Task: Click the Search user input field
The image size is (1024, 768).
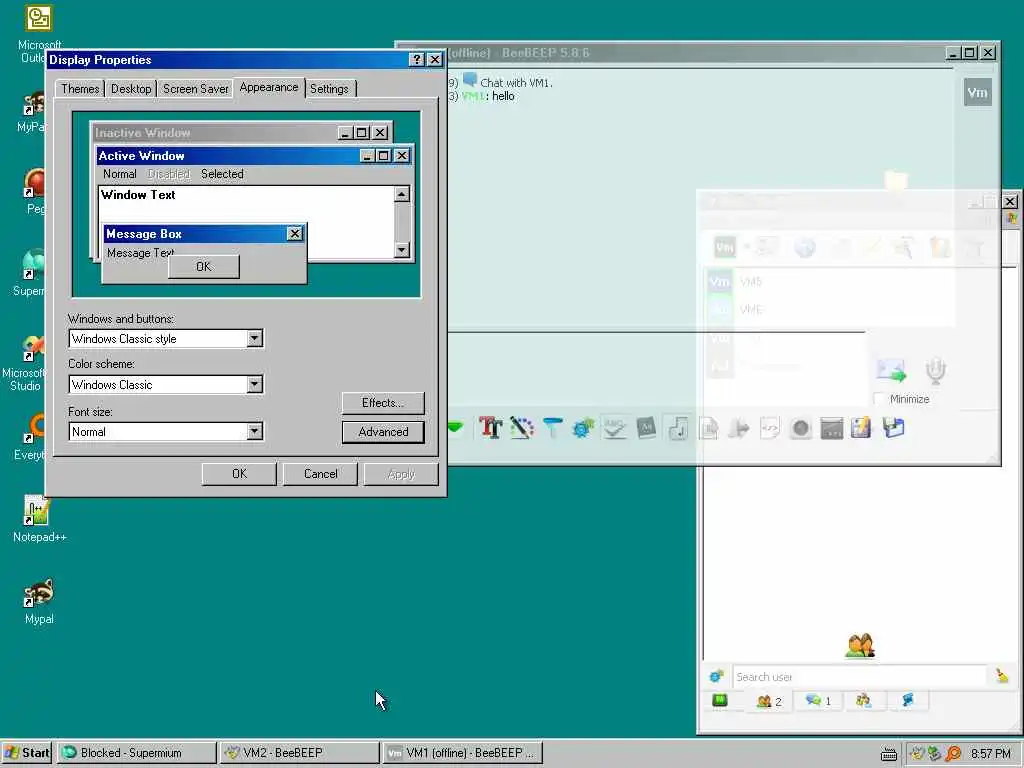Action: click(859, 677)
